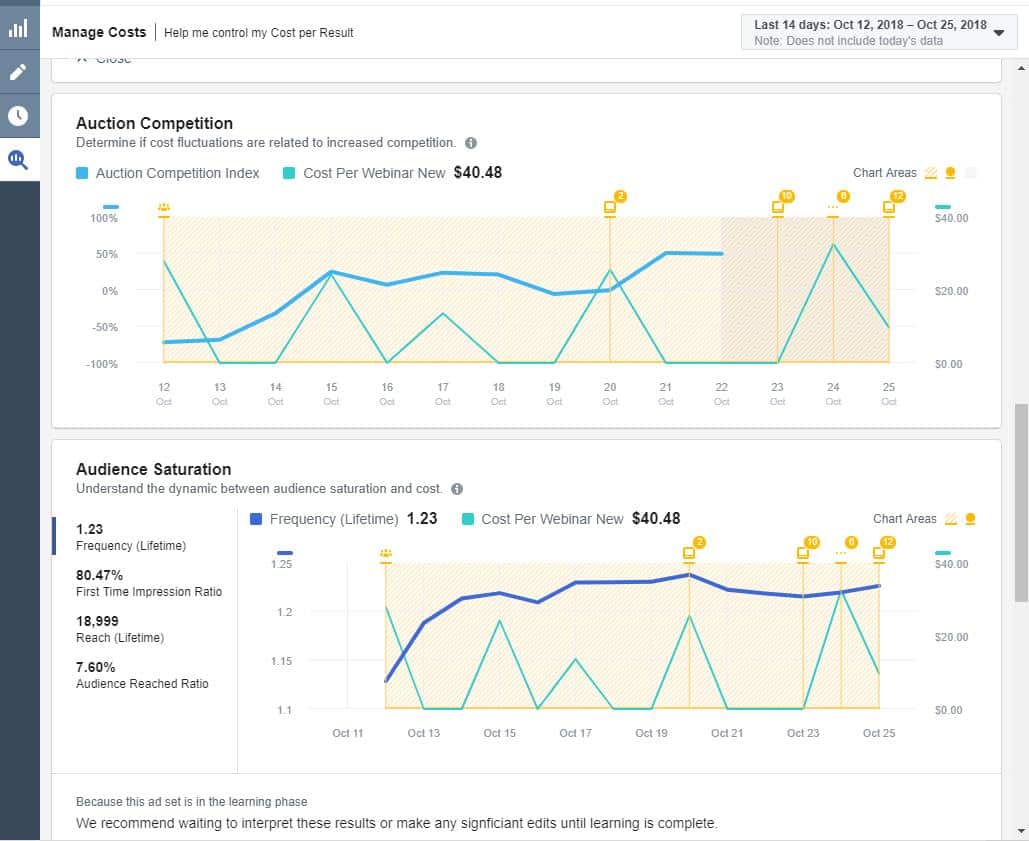Click the scrollbar up arrow
The width and height of the screenshot is (1029, 841).
coord(1021,68)
